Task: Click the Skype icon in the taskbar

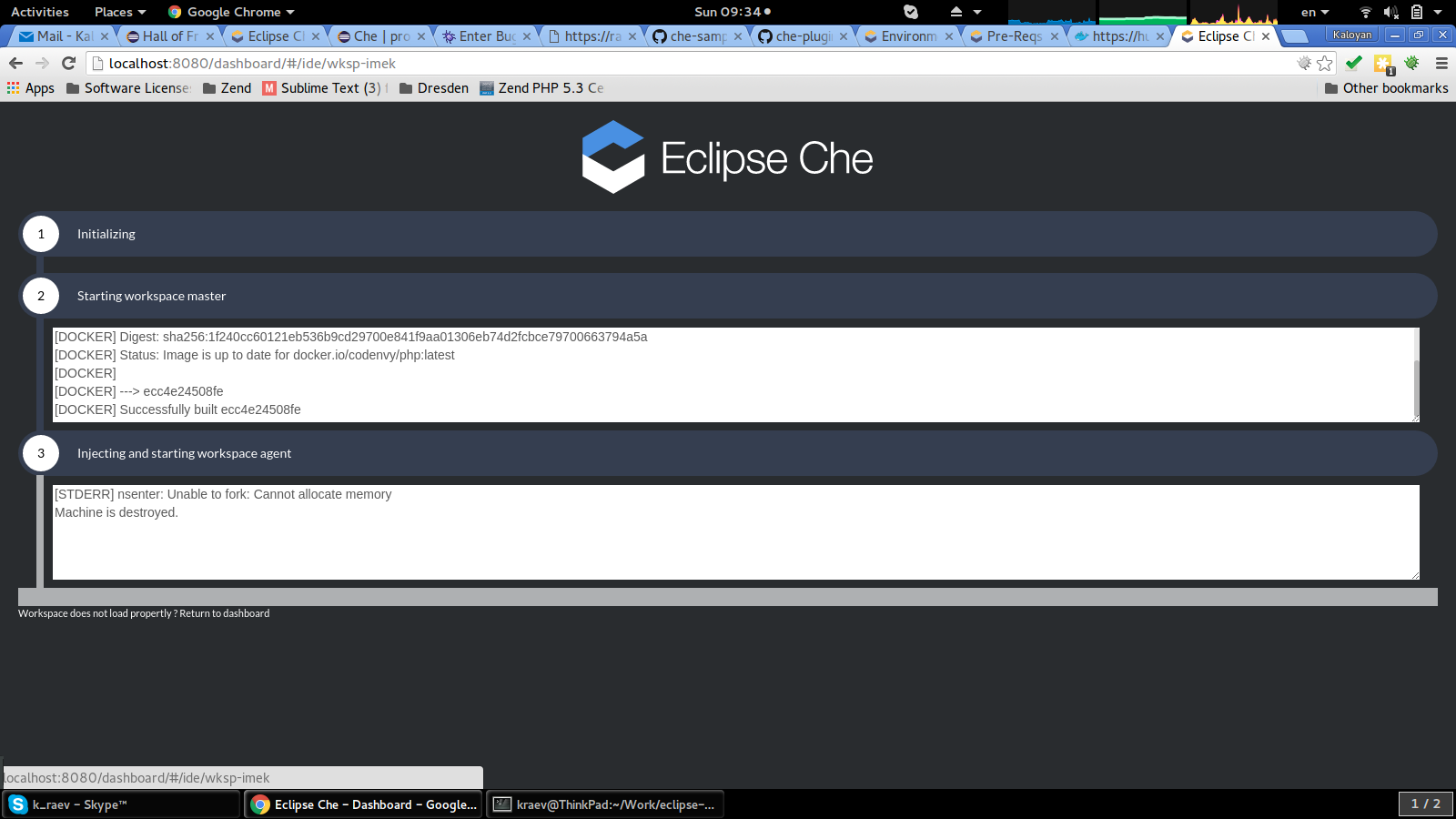Action: pyautogui.click(x=18, y=804)
